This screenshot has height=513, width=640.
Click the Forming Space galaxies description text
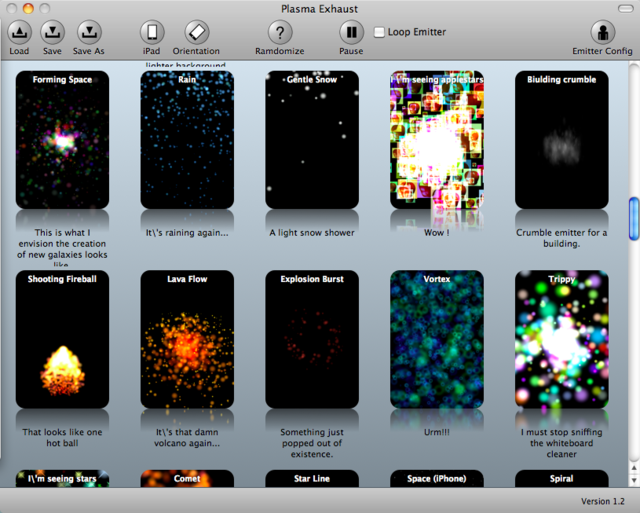pyautogui.click(x=62, y=247)
